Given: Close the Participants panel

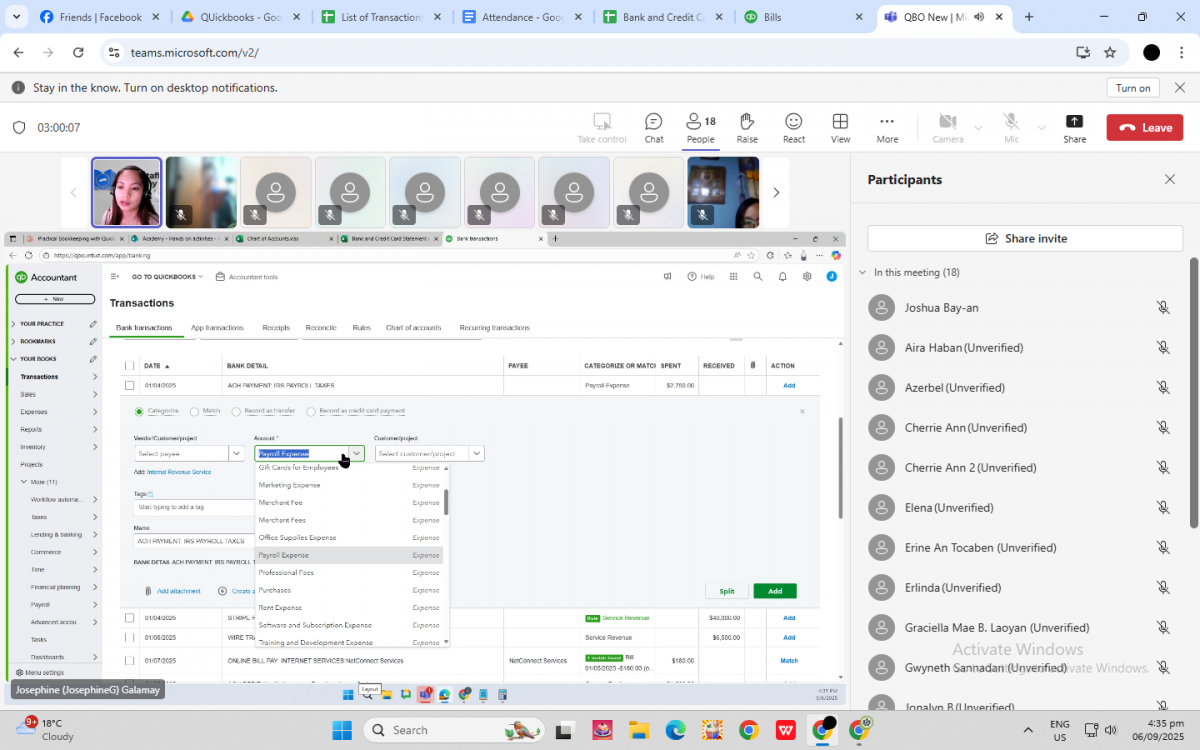Looking at the screenshot, I should tap(1170, 180).
